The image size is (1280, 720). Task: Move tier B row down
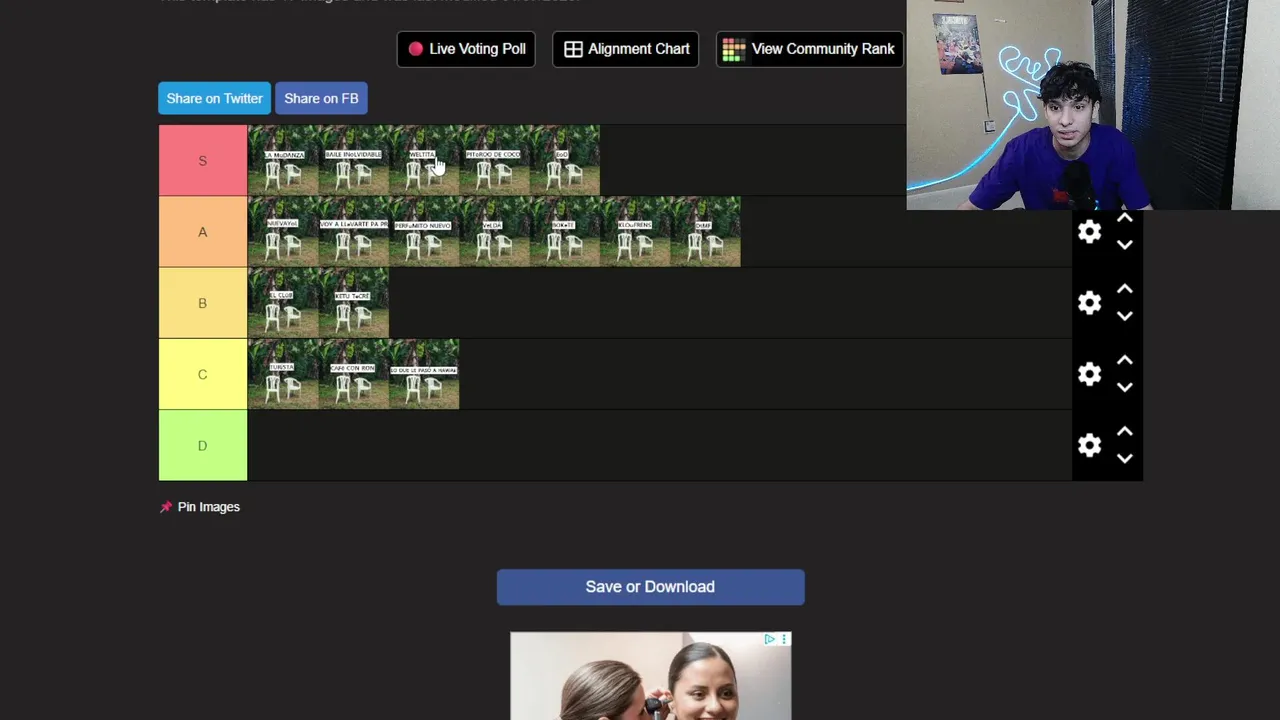click(x=1124, y=316)
